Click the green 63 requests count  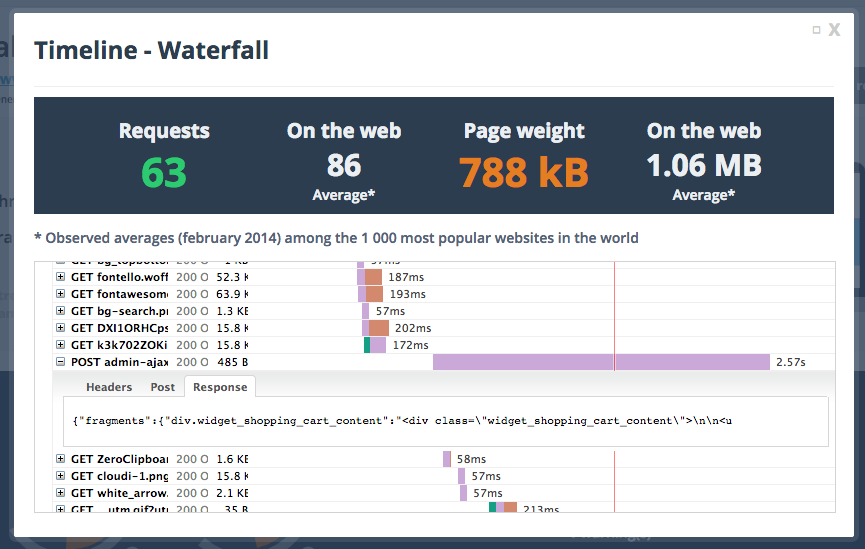[164, 173]
